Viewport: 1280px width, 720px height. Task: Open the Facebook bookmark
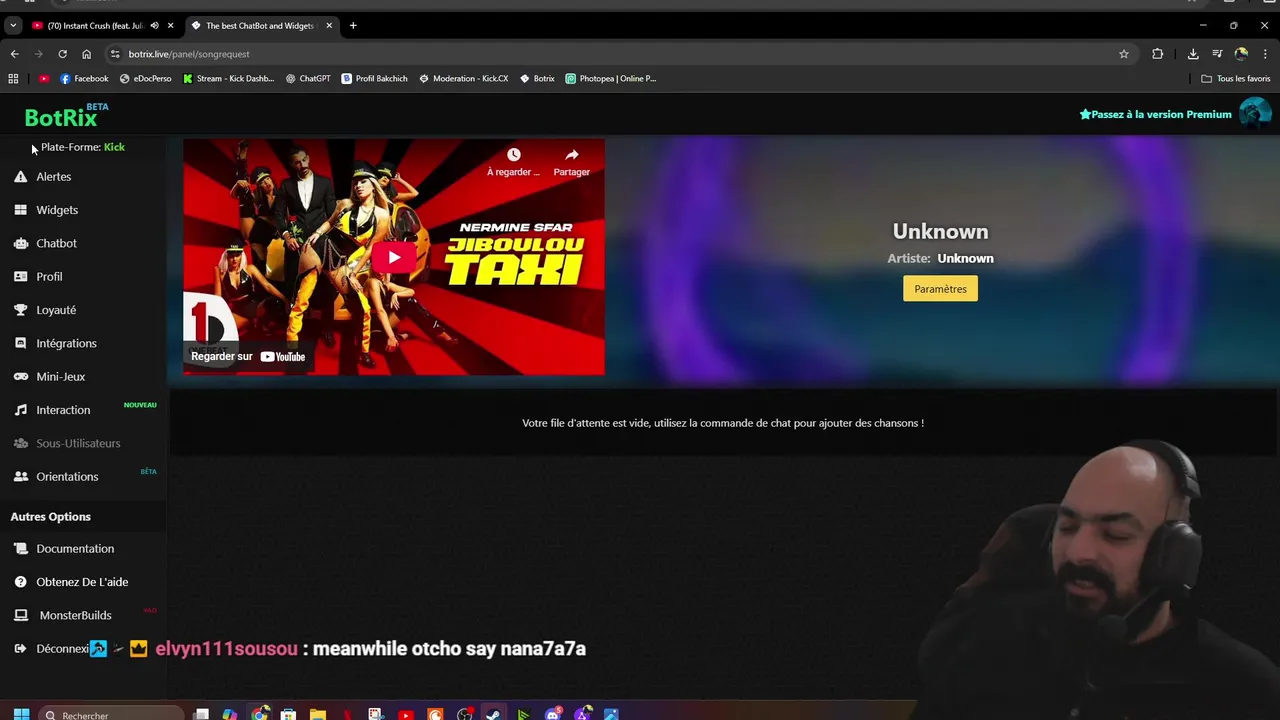click(84, 78)
